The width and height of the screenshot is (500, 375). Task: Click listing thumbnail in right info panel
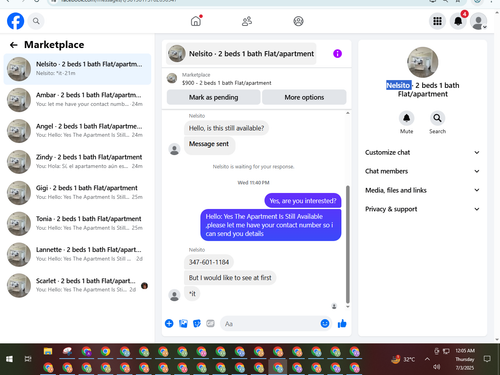tap(423, 62)
